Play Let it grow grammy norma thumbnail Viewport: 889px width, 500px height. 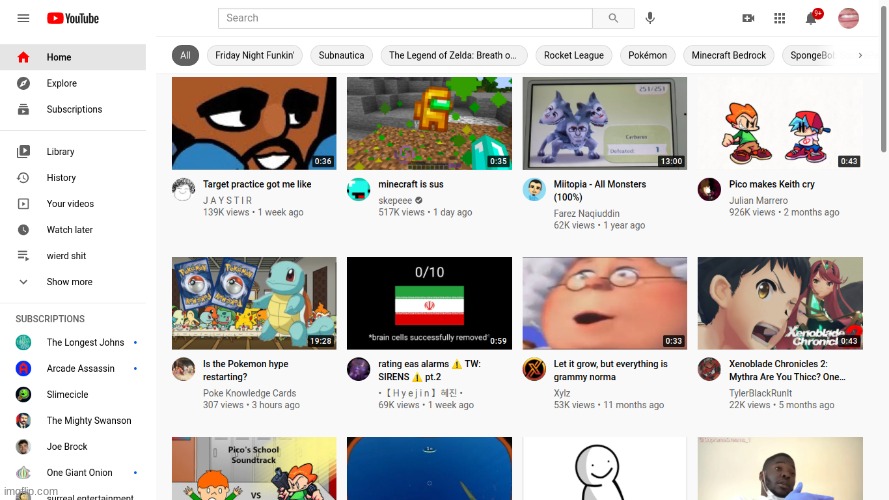(604, 303)
